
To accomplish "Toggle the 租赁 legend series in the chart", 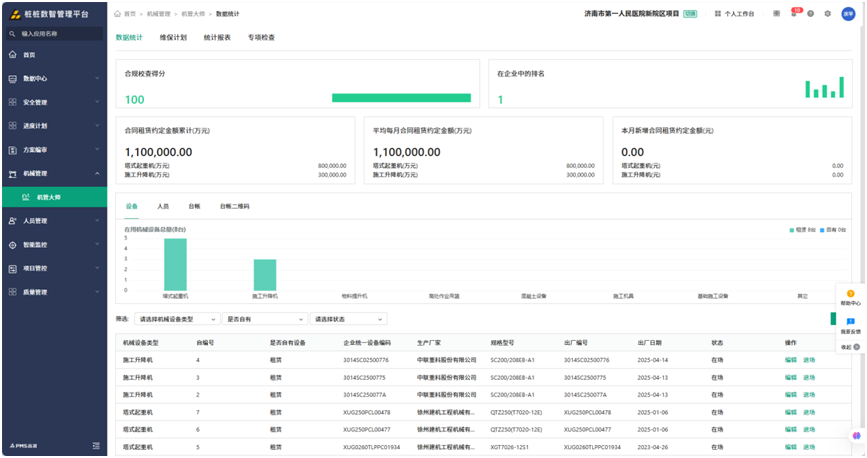I will click(x=802, y=230).
